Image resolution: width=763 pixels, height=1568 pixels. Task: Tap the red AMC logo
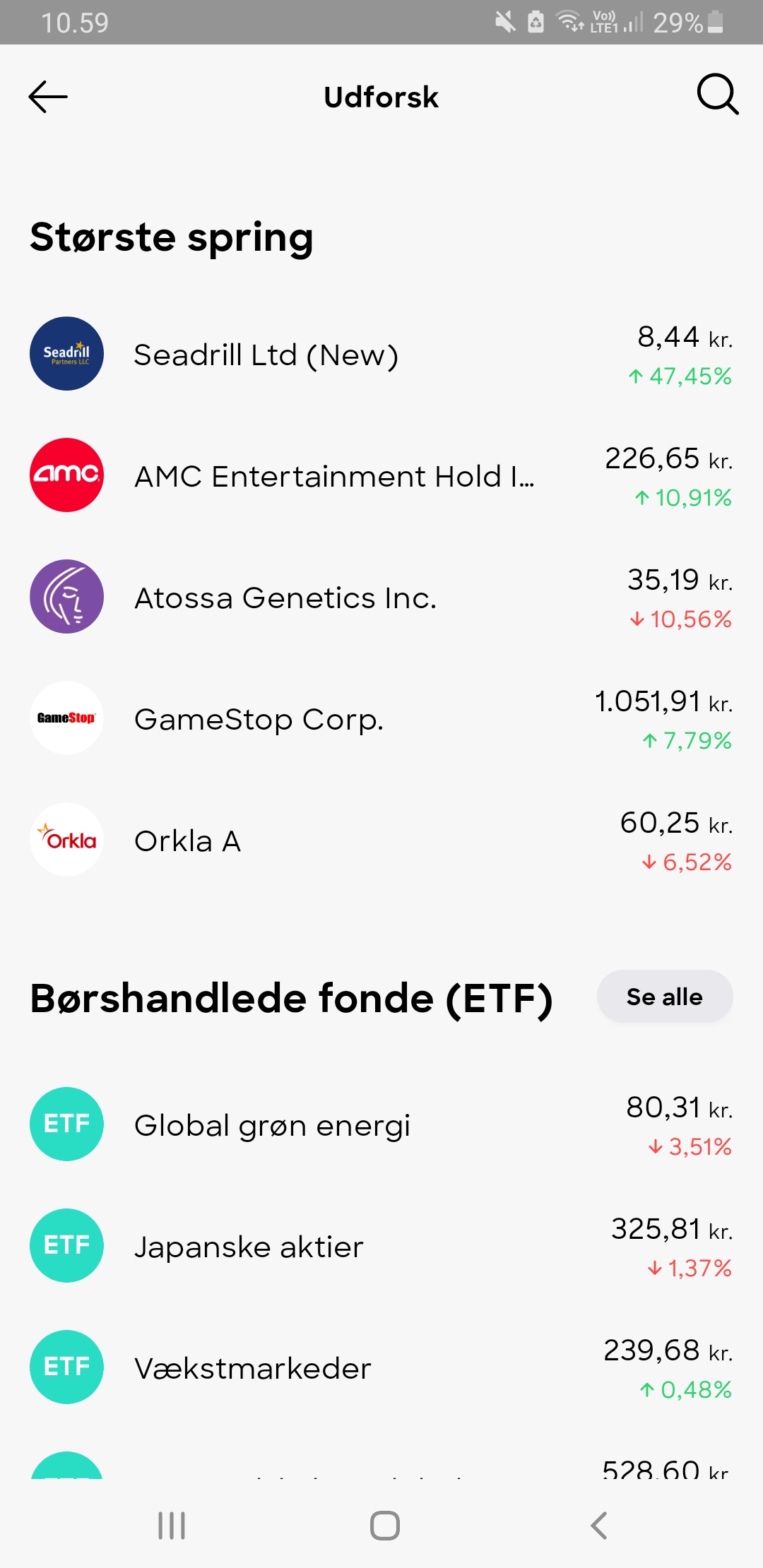66,475
